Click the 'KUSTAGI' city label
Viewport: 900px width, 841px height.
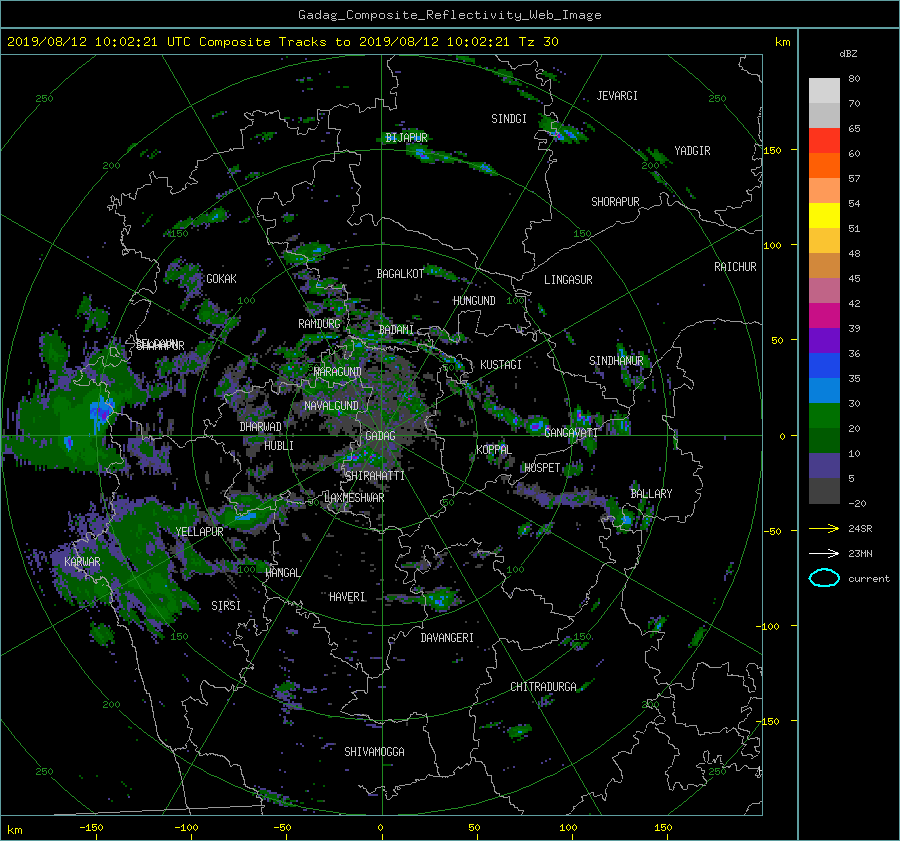pos(501,365)
